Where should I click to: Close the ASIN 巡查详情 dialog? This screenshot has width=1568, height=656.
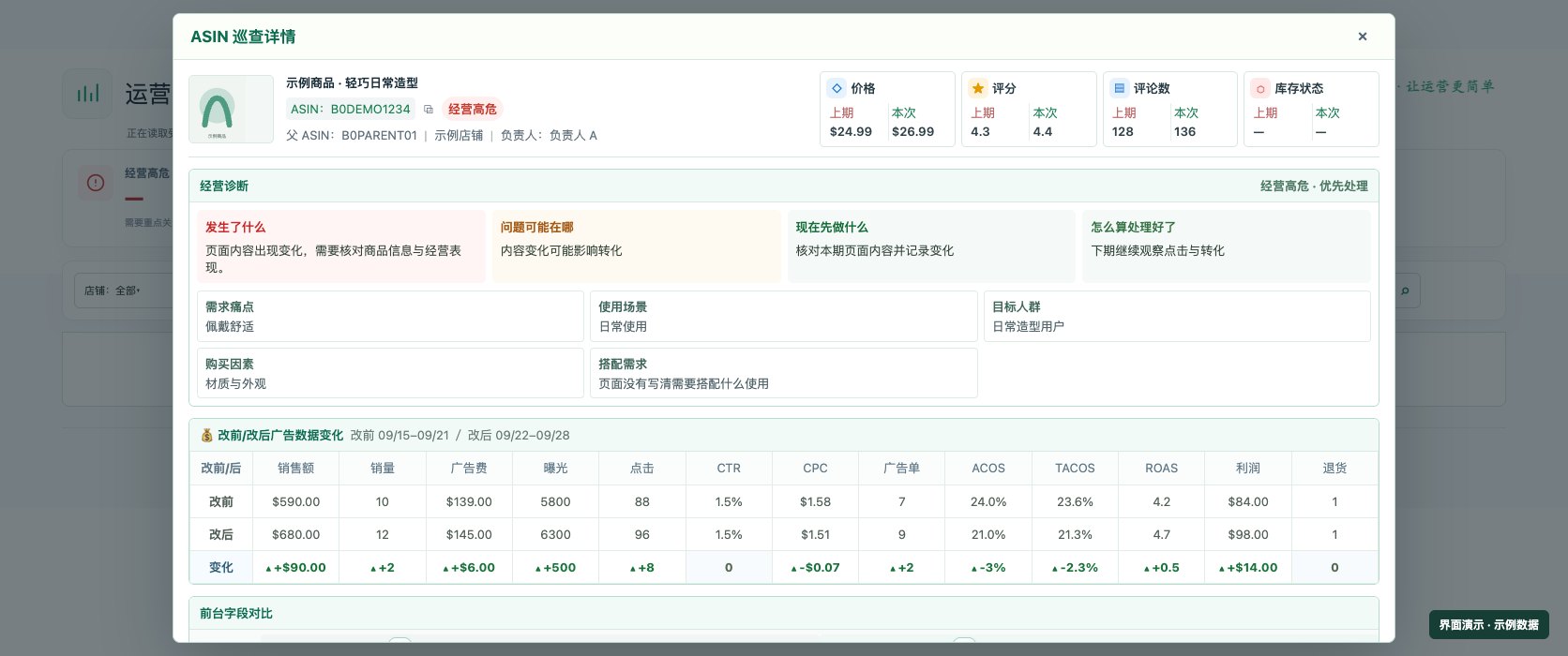click(x=1363, y=37)
